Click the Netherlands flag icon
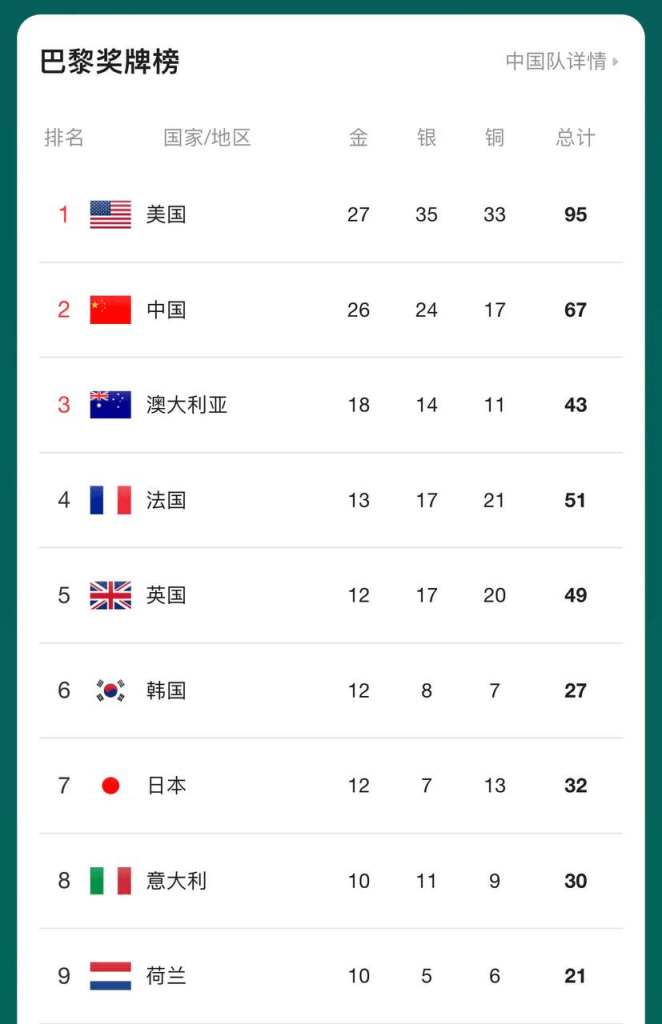This screenshot has width=662, height=1024. [x=110, y=976]
